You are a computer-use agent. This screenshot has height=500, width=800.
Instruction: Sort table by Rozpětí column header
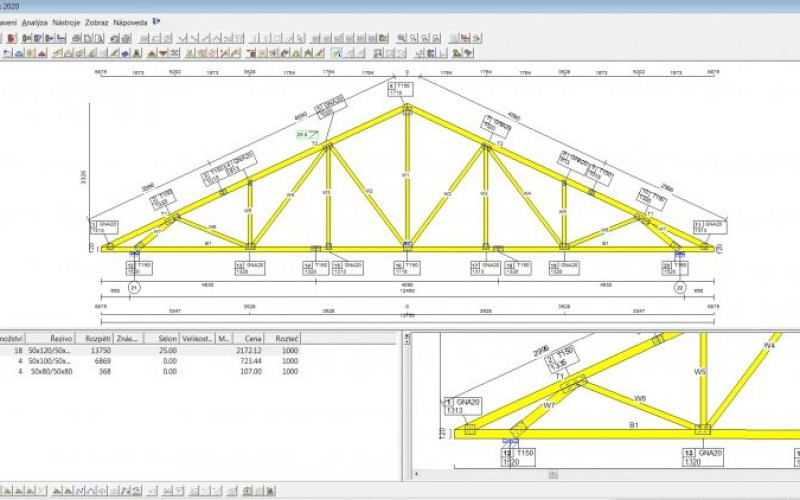(x=94, y=338)
